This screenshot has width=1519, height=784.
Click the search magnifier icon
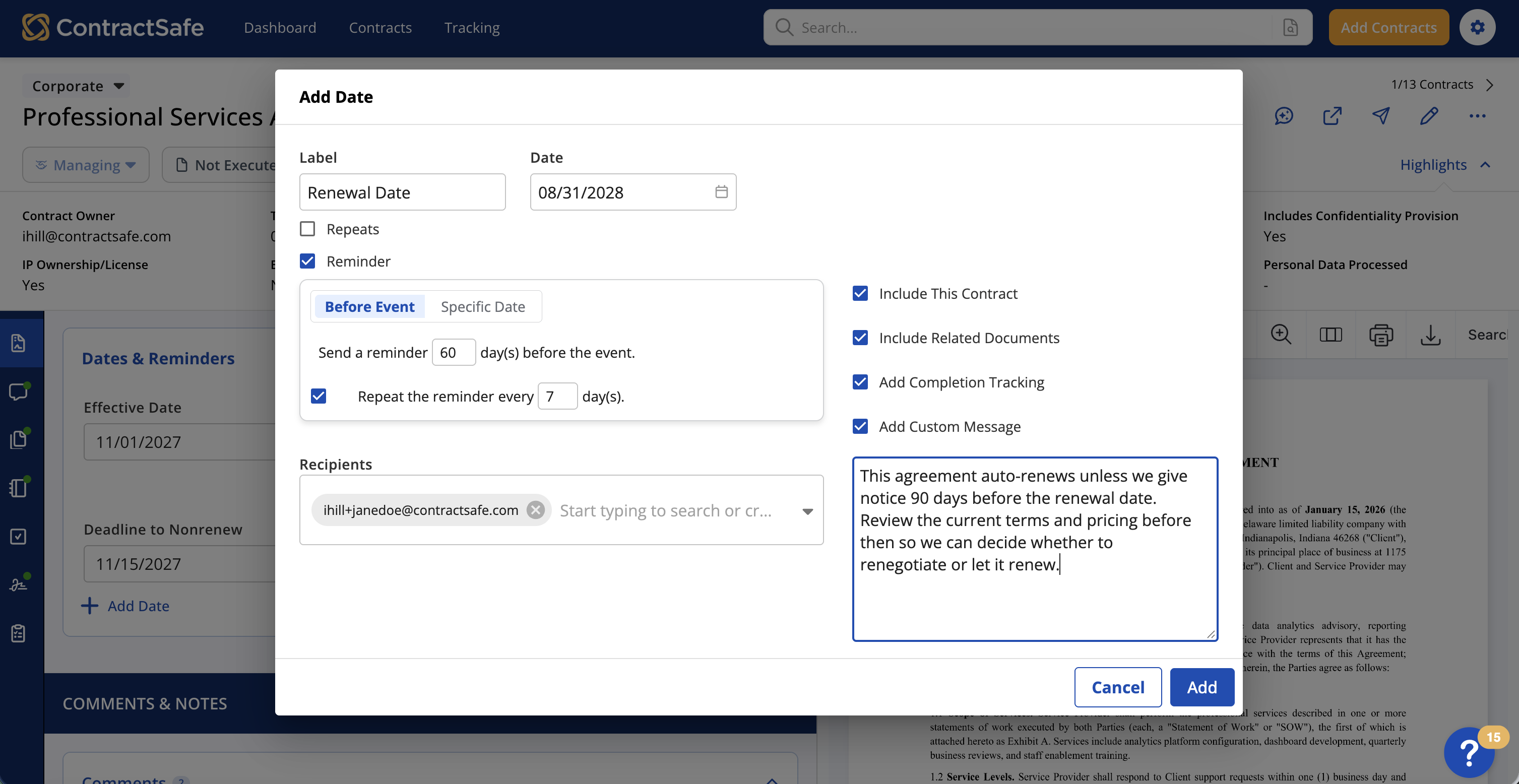point(784,27)
